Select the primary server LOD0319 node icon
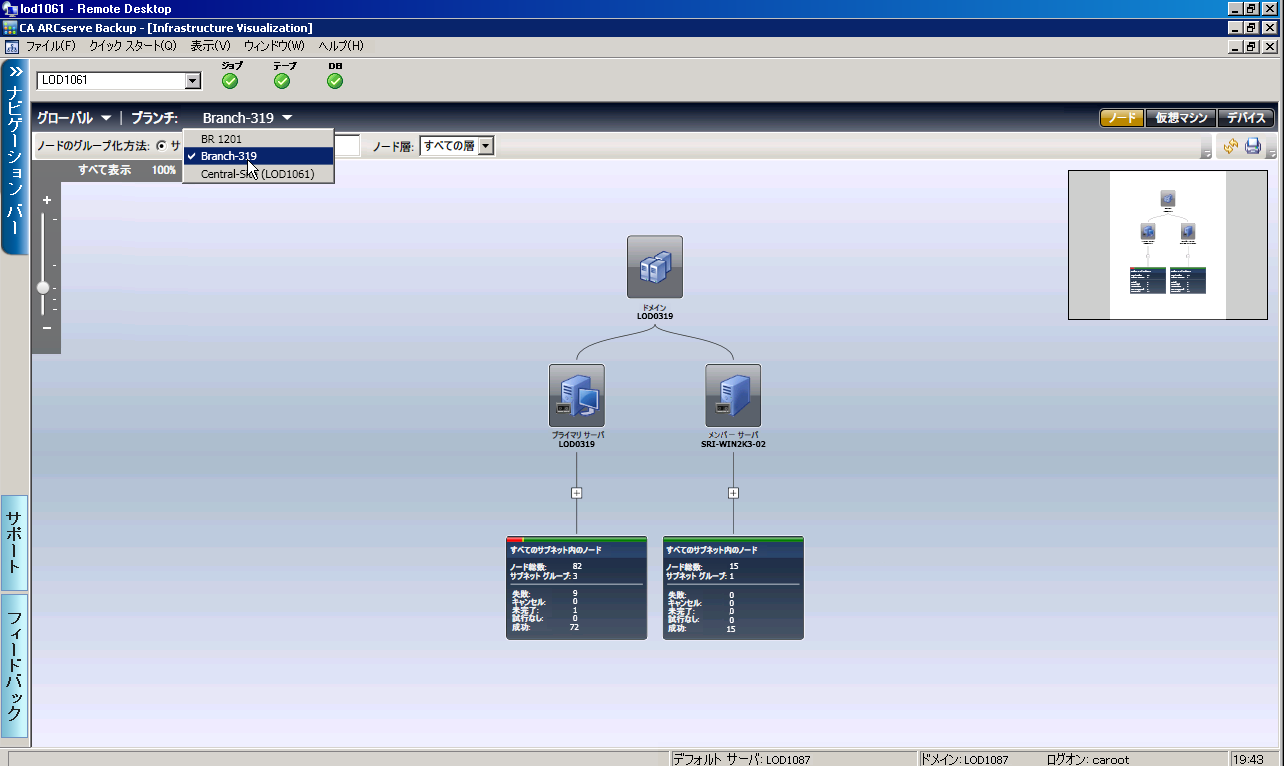The image size is (1284, 766). click(x=577, y=396)
